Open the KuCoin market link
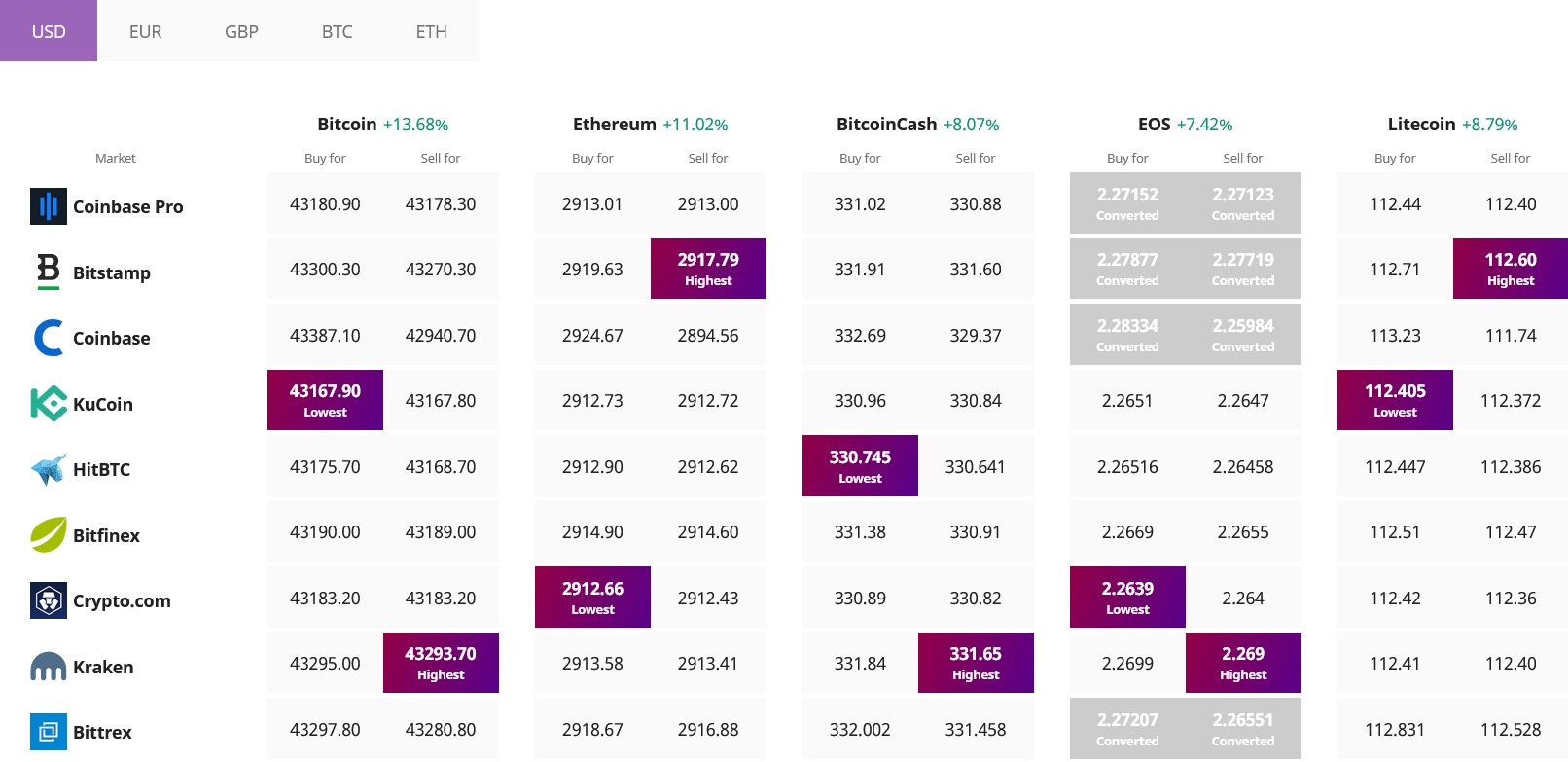This screenshot has height=762, width=1568. [103, 404]
